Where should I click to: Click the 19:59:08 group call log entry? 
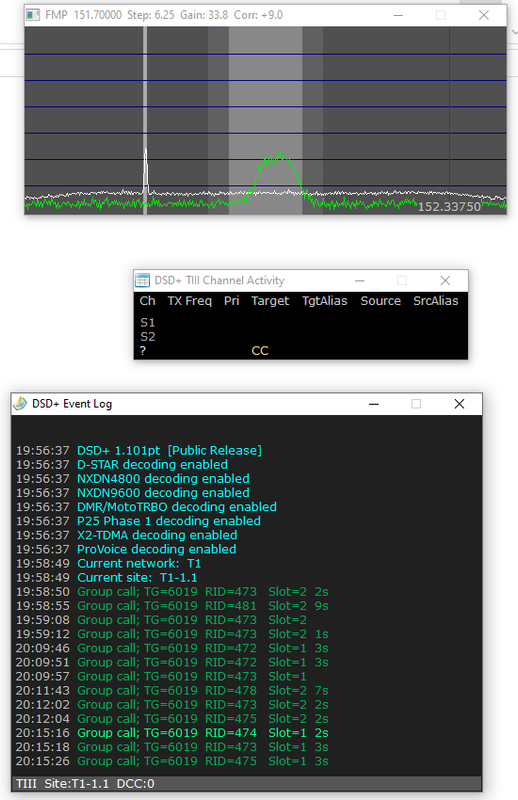[161, 620]
